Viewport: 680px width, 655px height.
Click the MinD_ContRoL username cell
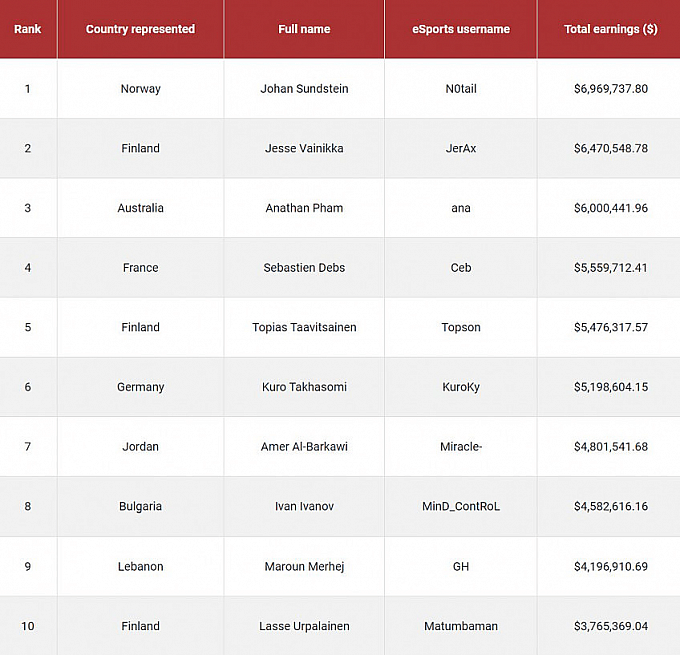(461, 506)
